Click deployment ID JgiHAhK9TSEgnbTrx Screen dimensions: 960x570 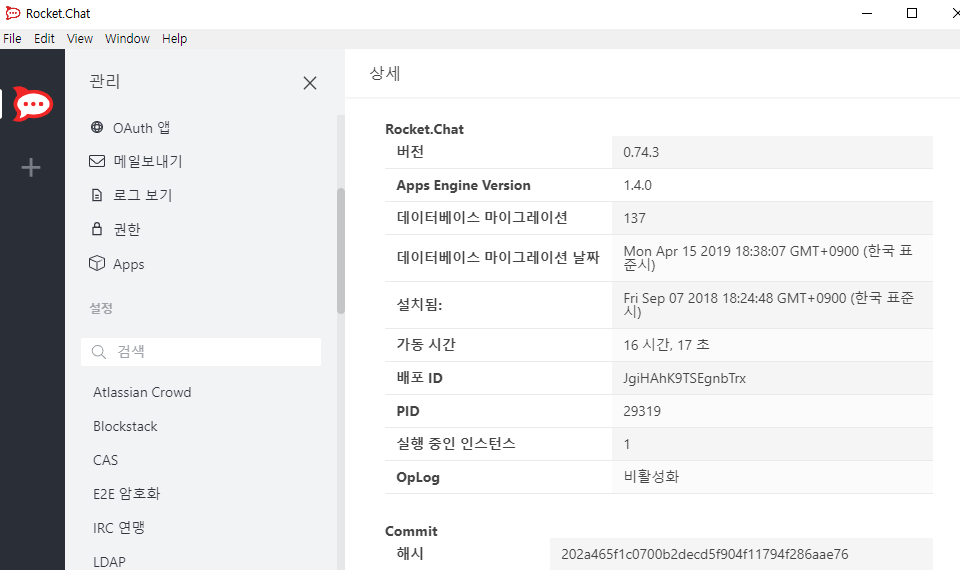coord(684,378)
